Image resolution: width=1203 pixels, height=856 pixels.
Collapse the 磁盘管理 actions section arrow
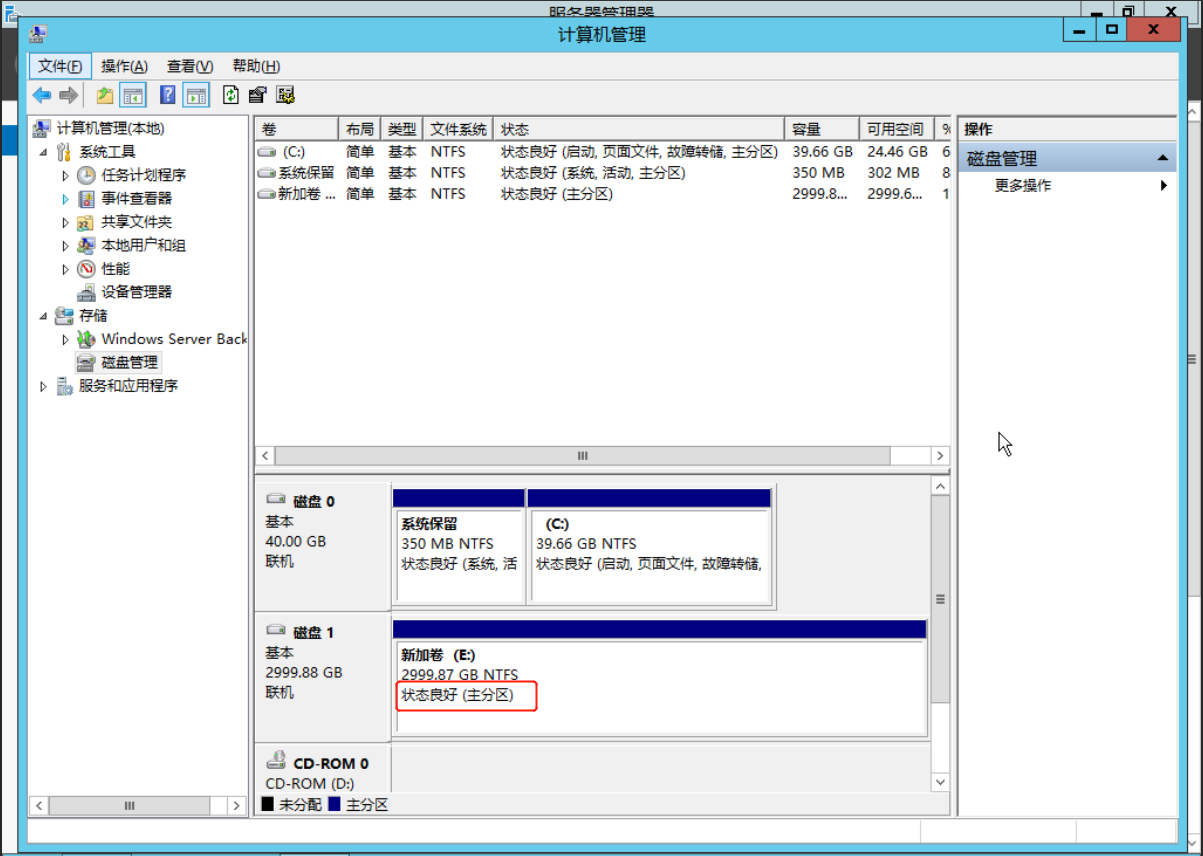point(1162,158)
